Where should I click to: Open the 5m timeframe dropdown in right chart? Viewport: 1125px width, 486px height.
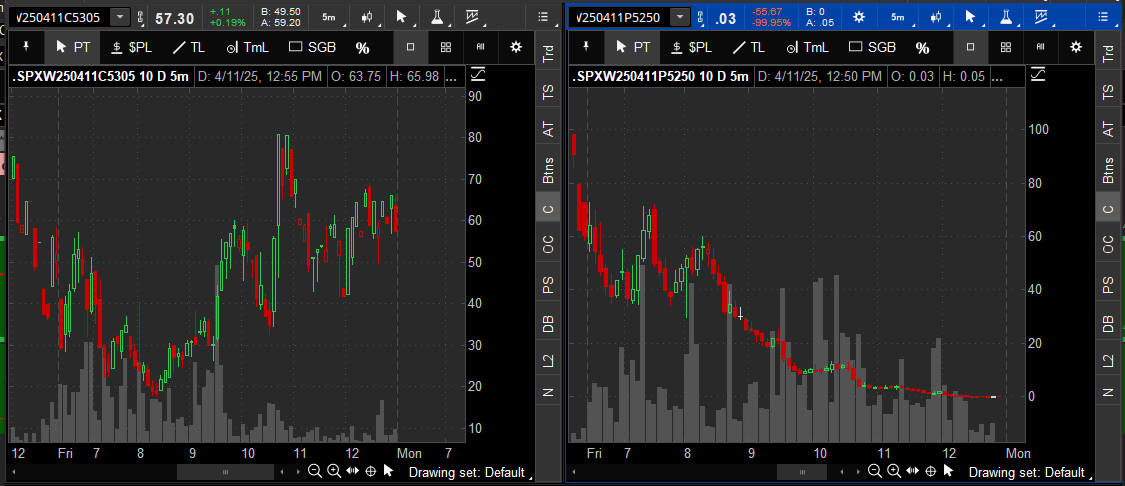(897, 18)
